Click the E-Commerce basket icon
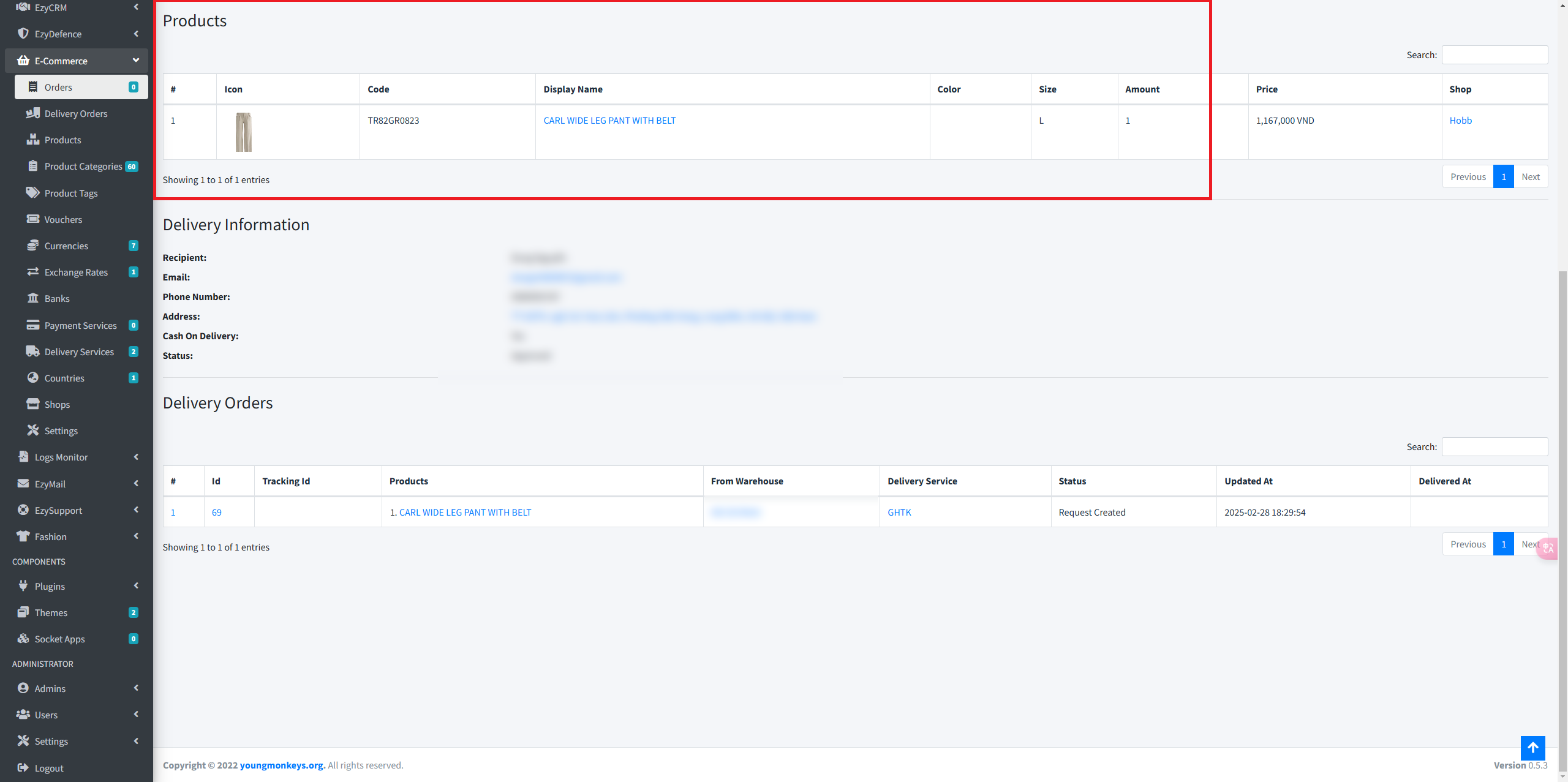The width and height of the screenshot is (1568, 782). (23, 60)
